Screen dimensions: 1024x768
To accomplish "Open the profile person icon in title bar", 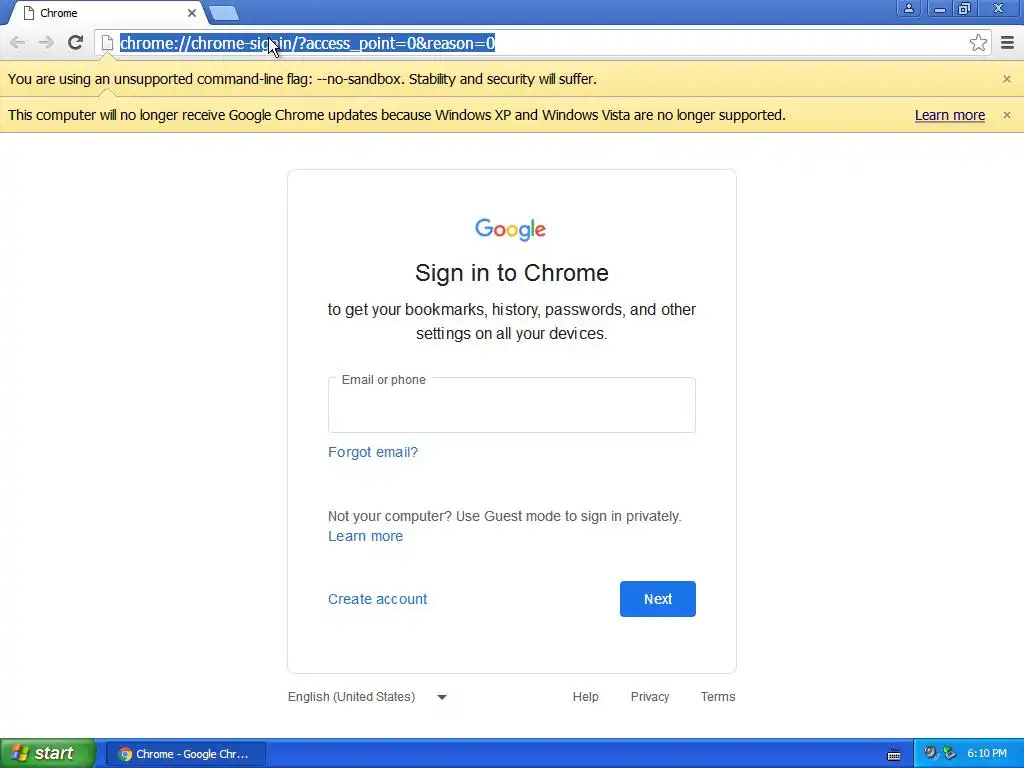I will pyautogui.click(x=908, y=8).
